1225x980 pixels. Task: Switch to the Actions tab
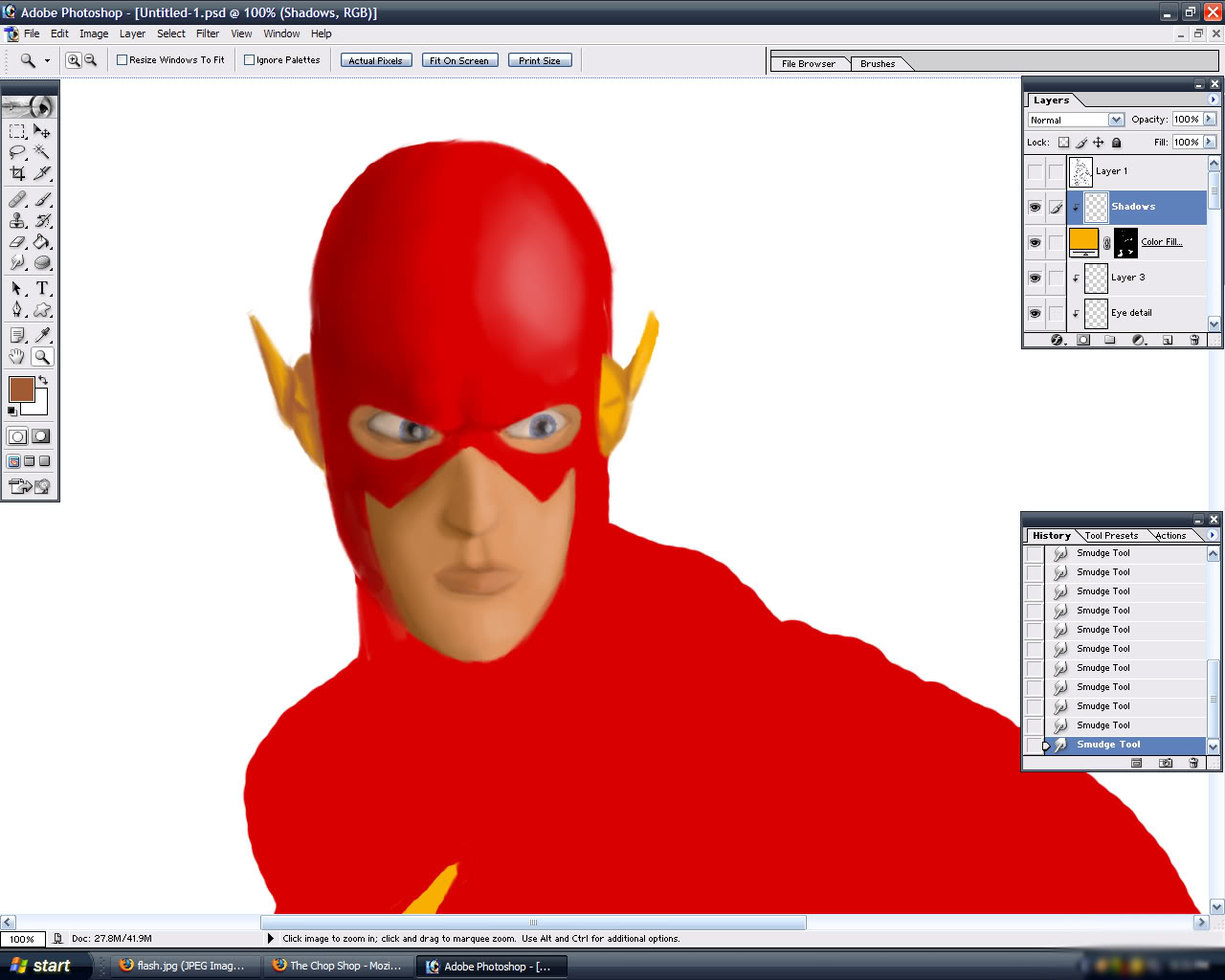coord(1170,536)
